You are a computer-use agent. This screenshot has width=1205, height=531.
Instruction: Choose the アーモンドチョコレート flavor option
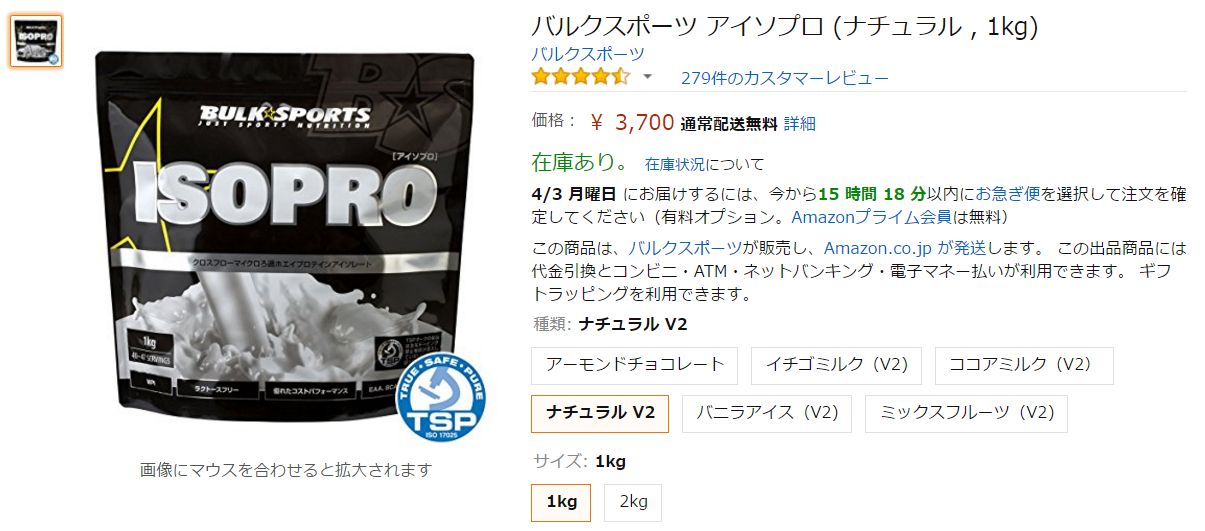635,365
